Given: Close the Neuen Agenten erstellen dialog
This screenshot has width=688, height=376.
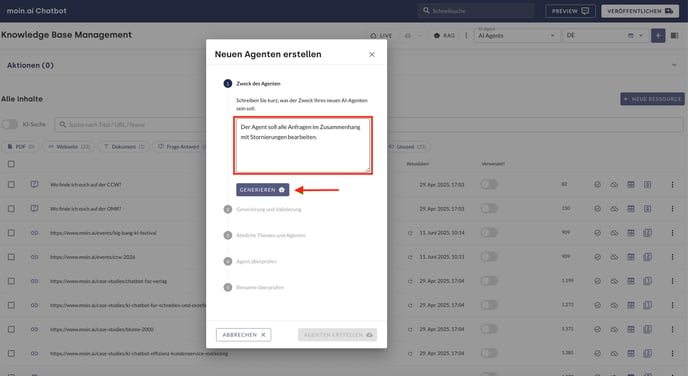Looking at the screenshot, I should (372, 54).
